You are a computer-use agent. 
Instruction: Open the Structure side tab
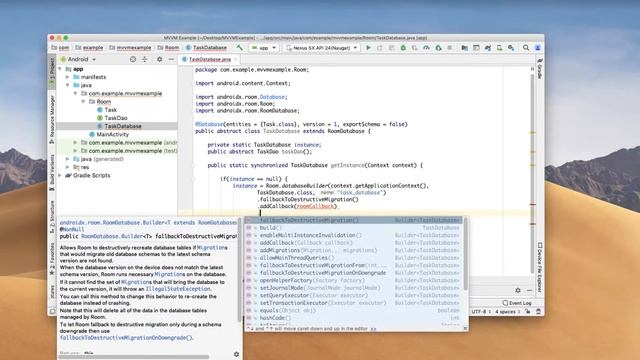coord(52,217)
